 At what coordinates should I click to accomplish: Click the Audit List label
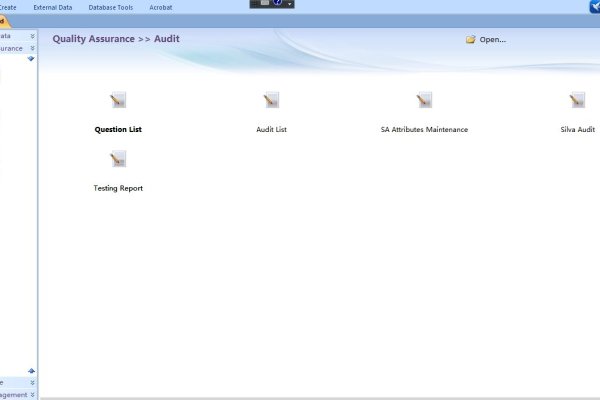tap(271, 129)
